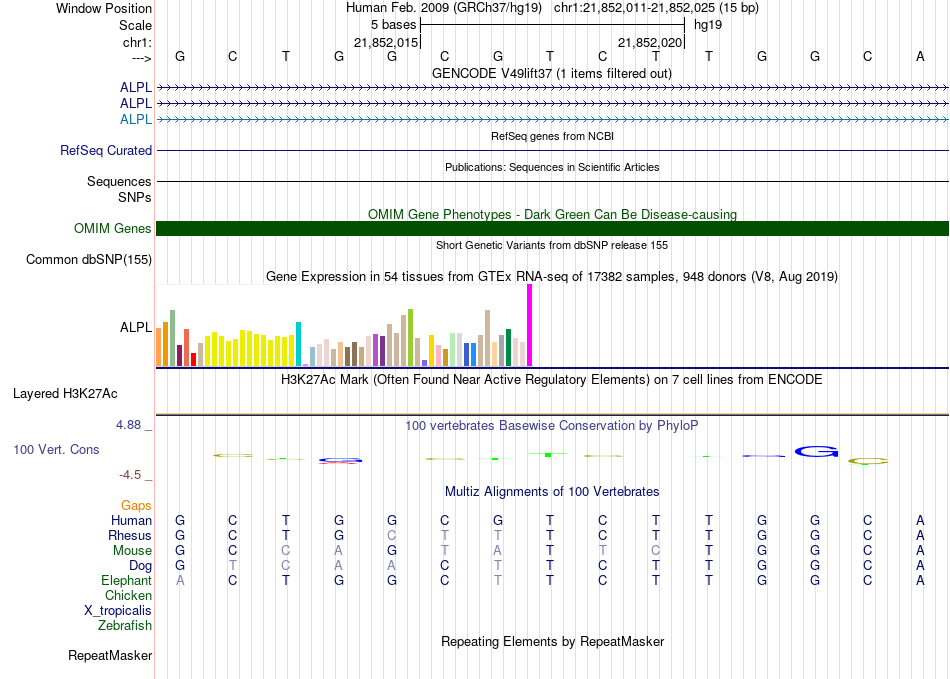950x679 pixels.
Task: Click the large blue G conservation logo
Action: 816,452
